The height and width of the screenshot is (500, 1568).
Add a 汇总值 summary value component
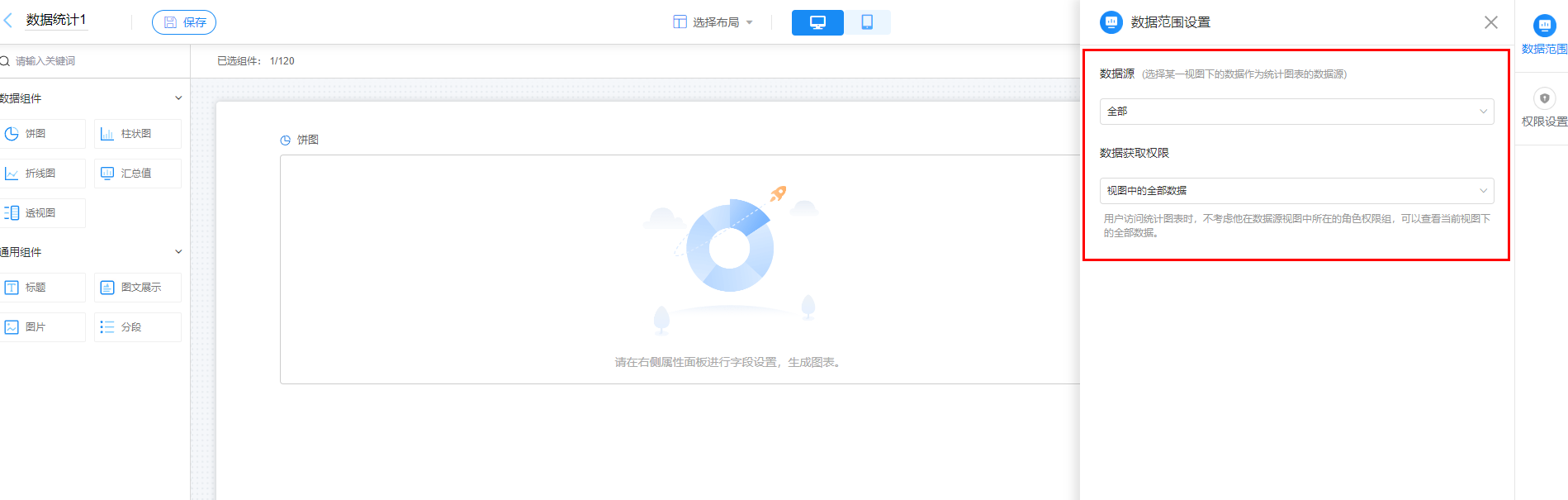tap(138, 174)
